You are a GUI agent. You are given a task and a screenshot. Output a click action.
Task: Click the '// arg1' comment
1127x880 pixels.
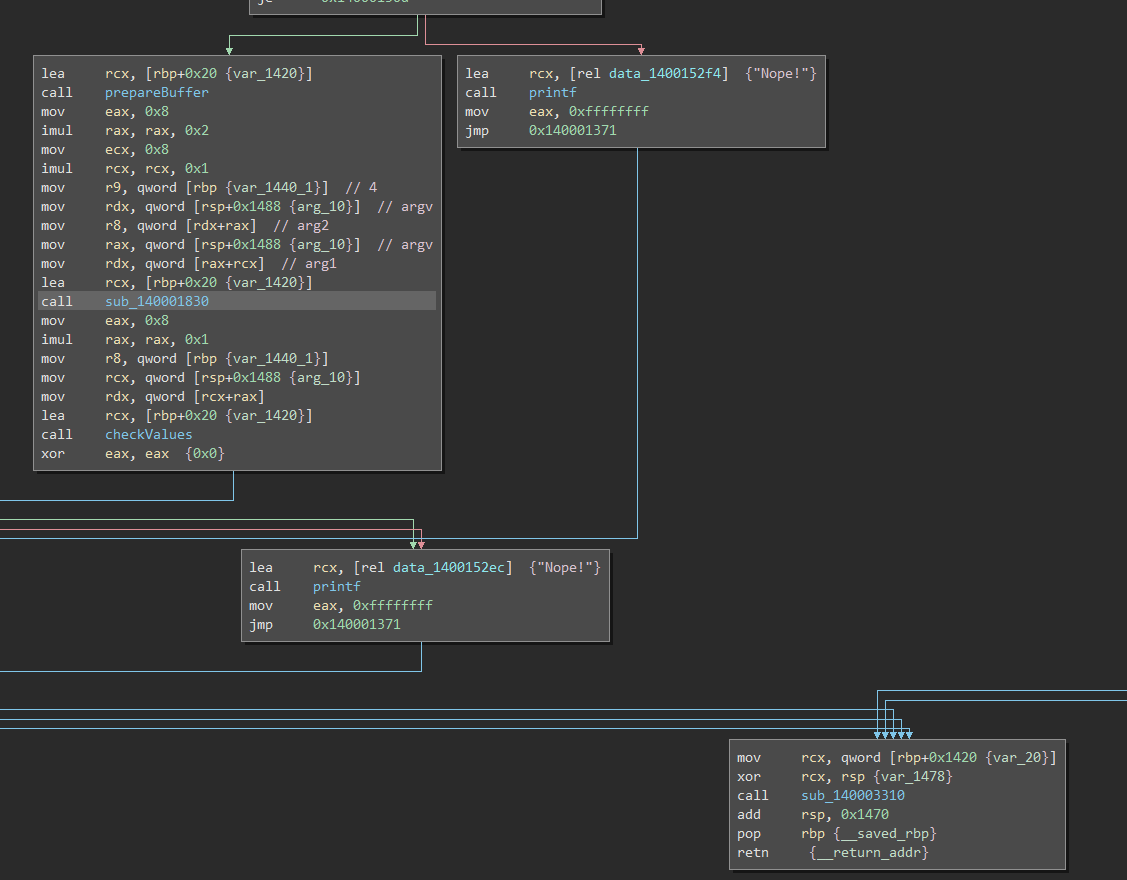click(309, 264)
